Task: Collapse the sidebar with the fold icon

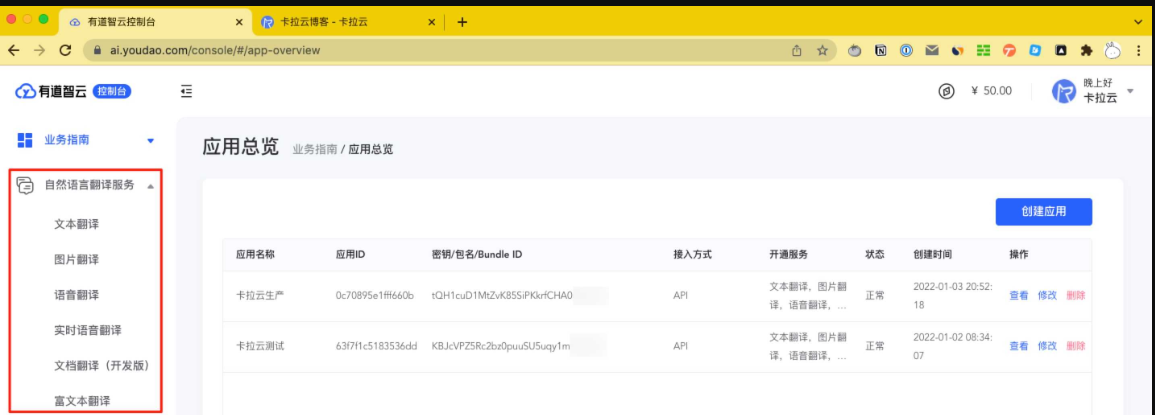Action: pos(186,91)
